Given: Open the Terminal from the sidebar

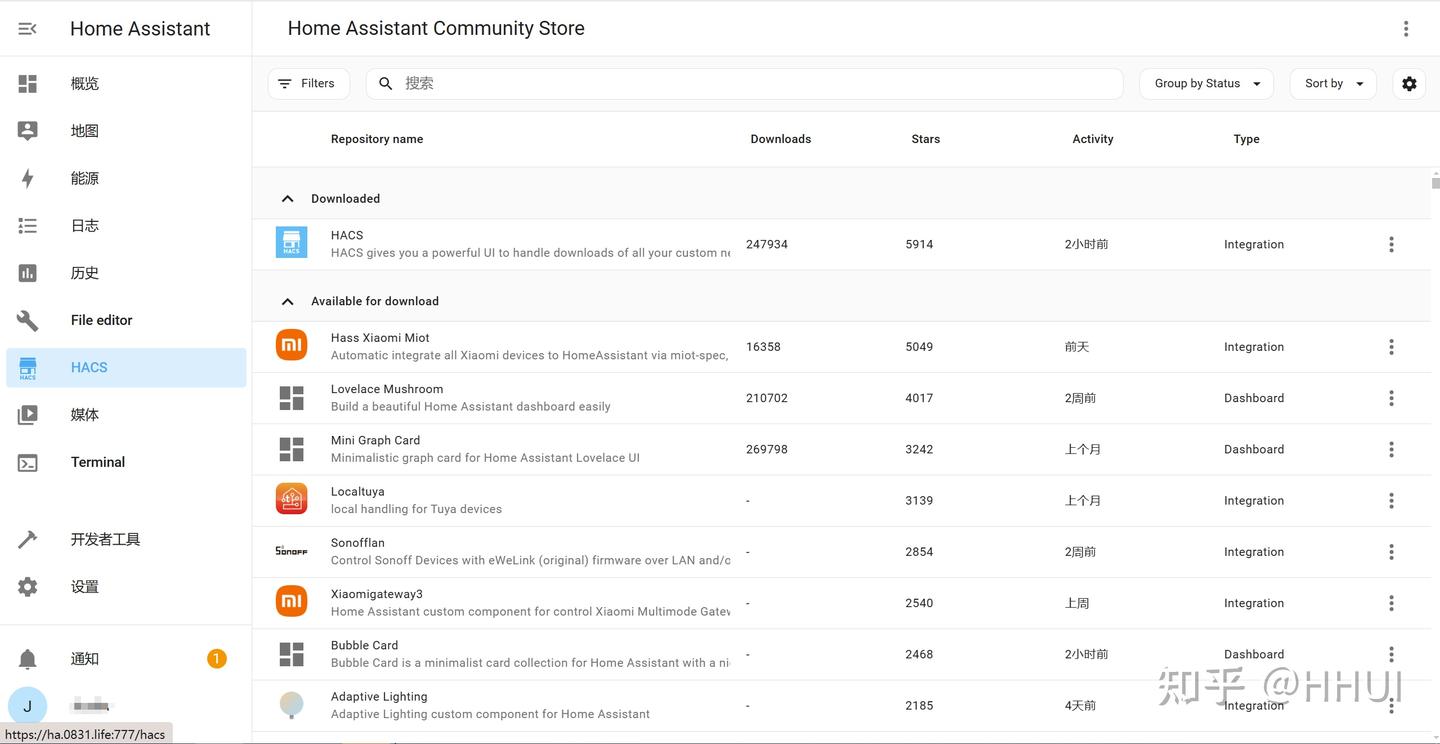Looking at the screenshot, I should (x=97, y=462).
